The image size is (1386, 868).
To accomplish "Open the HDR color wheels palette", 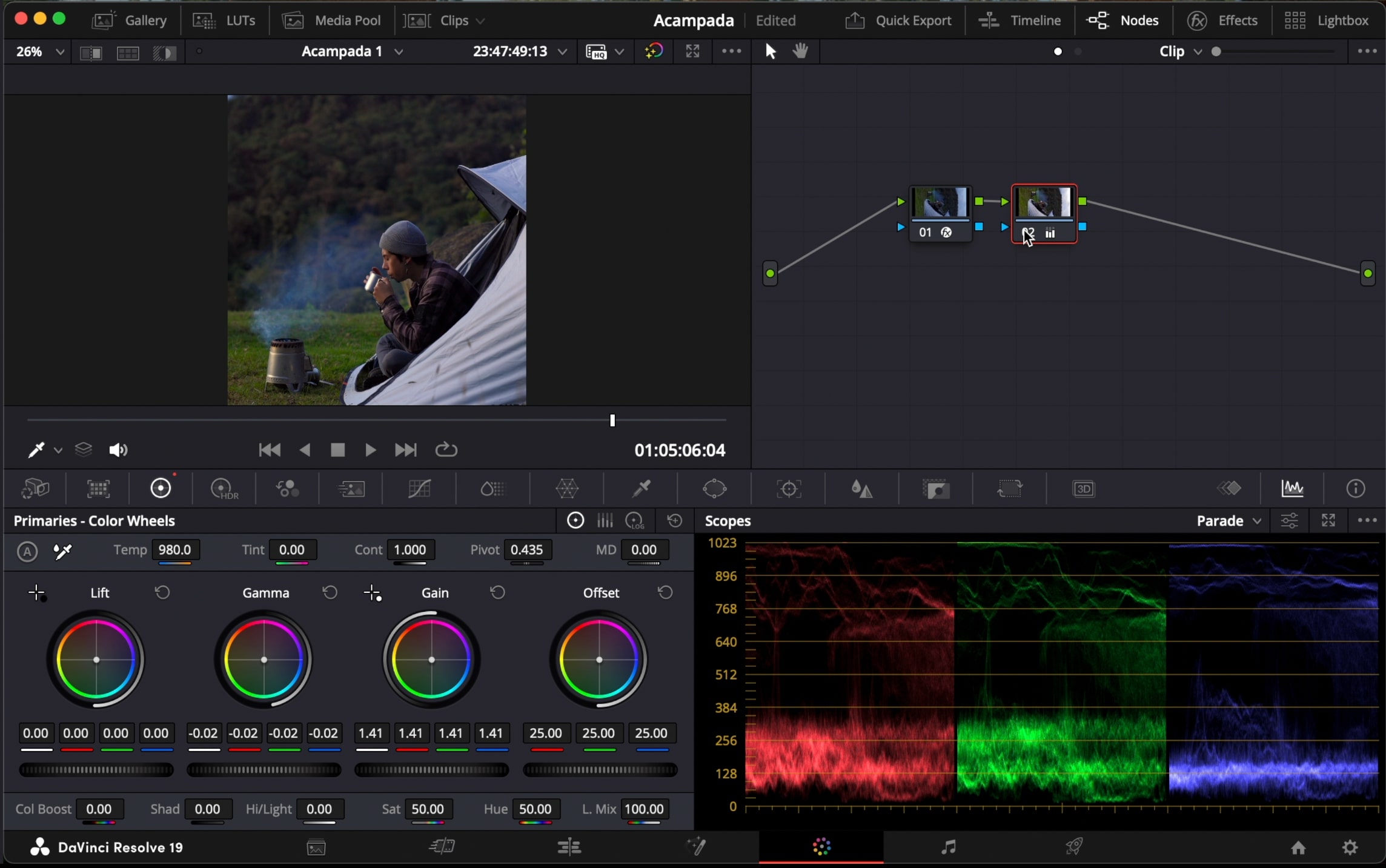I will click(223, 488).
